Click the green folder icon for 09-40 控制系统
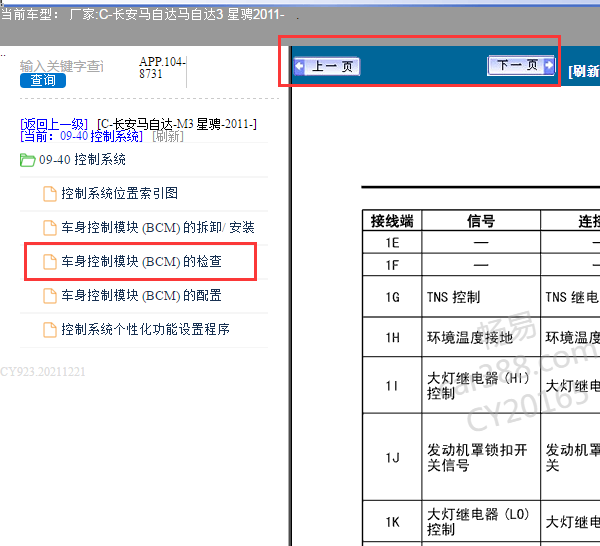This screenshot has height=546, width=600. pyautogui.click(x=28, y=160)
